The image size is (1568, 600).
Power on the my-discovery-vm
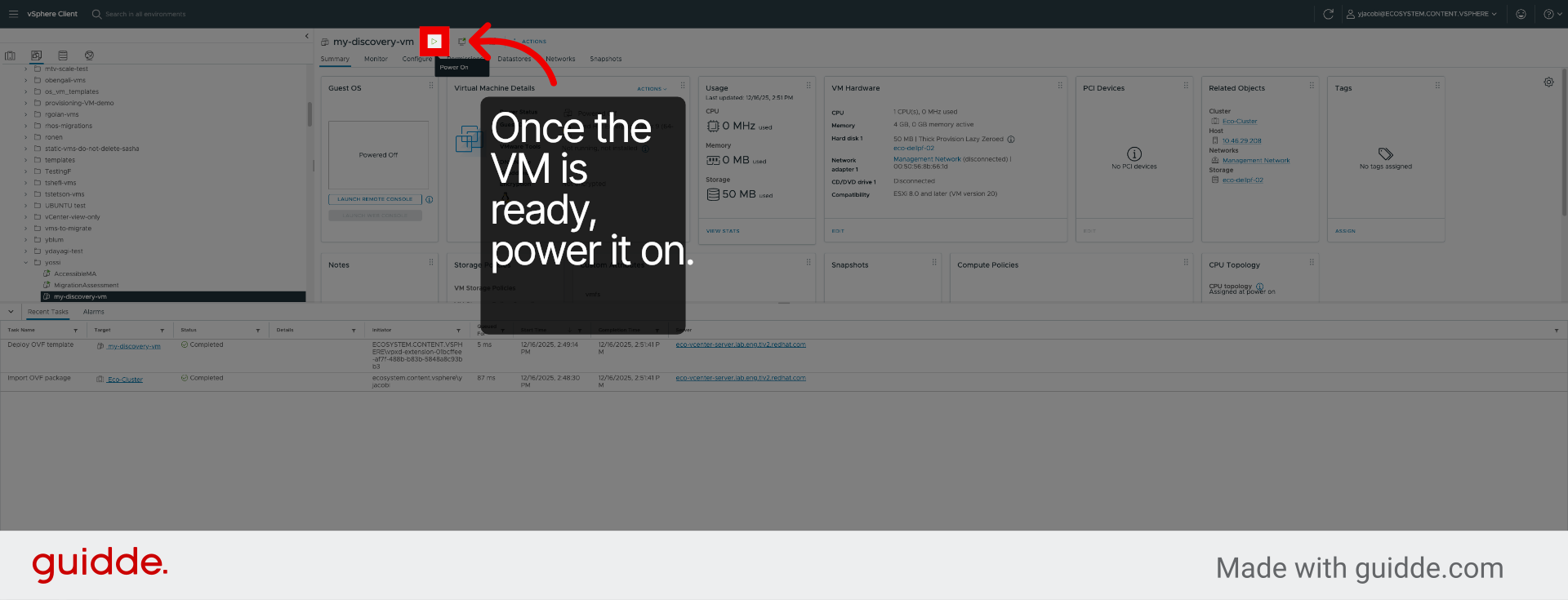(x=434, y=42)
